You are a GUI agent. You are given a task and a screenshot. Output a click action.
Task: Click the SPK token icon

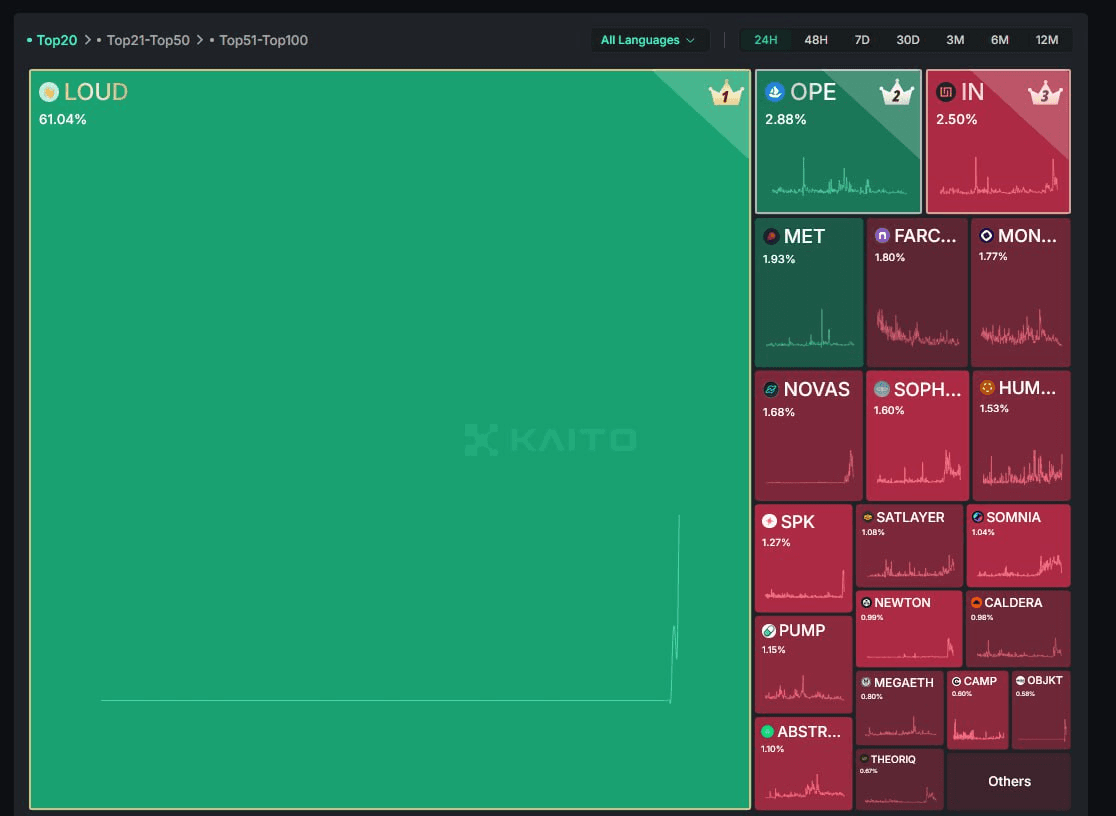point(769,521)
